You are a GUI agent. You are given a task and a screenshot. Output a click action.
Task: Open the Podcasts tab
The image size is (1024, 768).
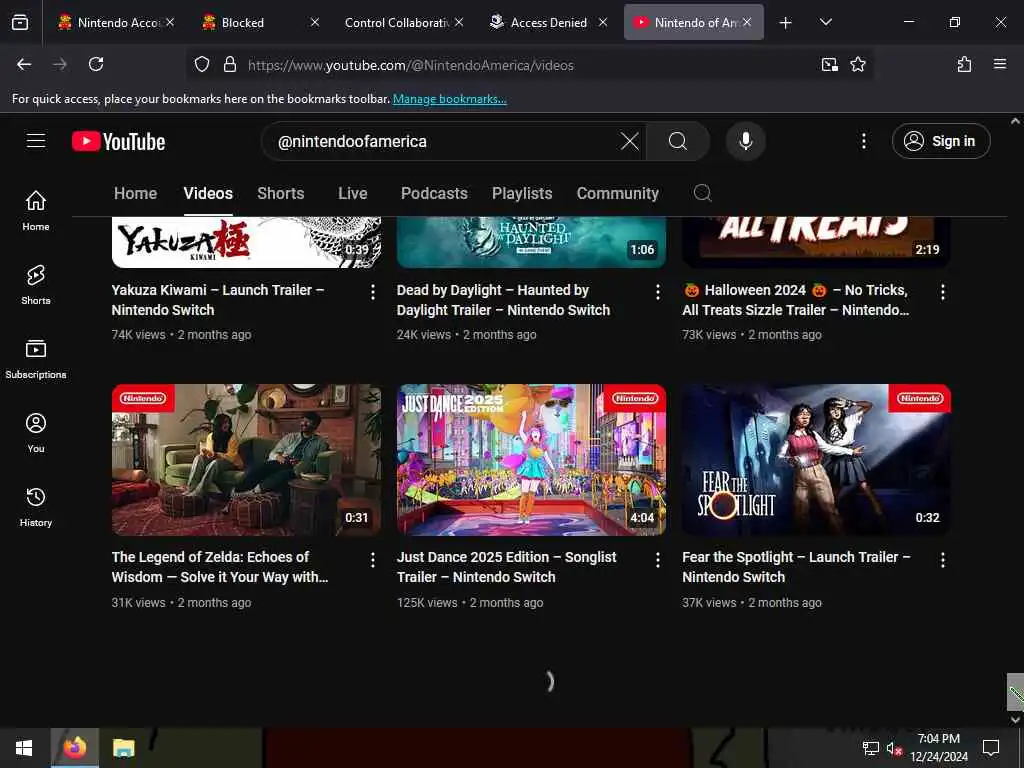tap(434, 193)
